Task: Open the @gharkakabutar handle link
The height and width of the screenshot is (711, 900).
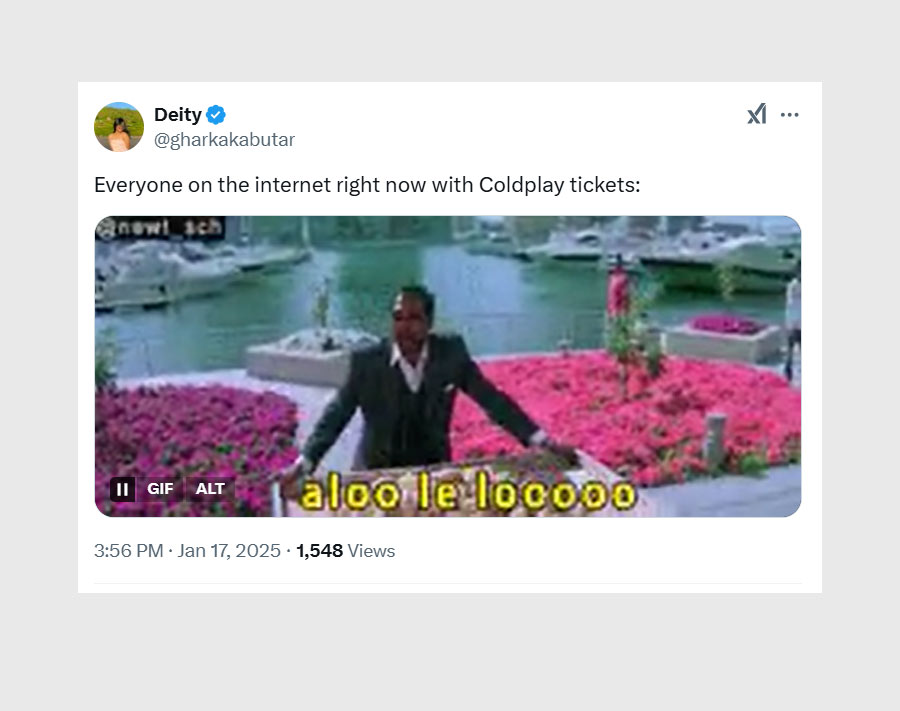Action: click(224, 140)
